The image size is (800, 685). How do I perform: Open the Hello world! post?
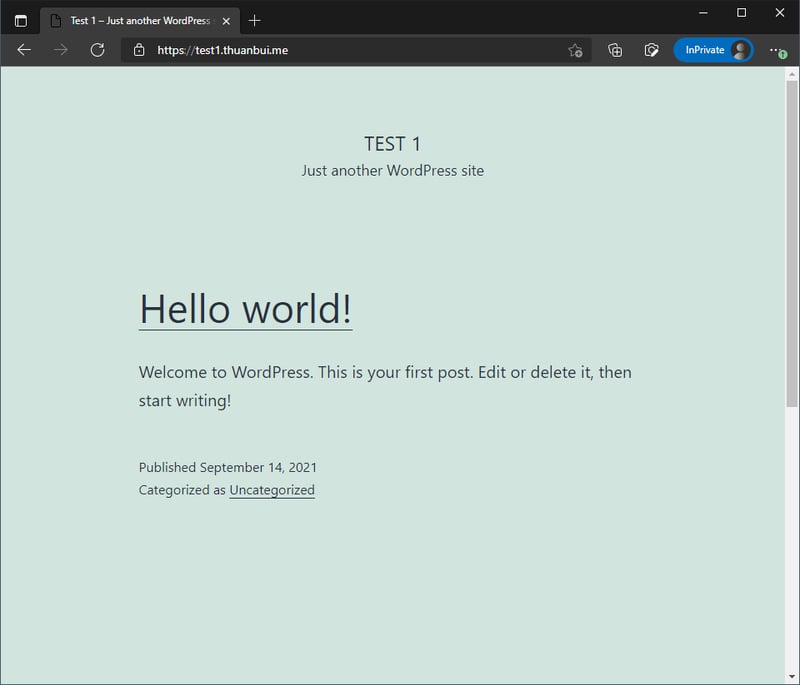[x=245, y=309]
